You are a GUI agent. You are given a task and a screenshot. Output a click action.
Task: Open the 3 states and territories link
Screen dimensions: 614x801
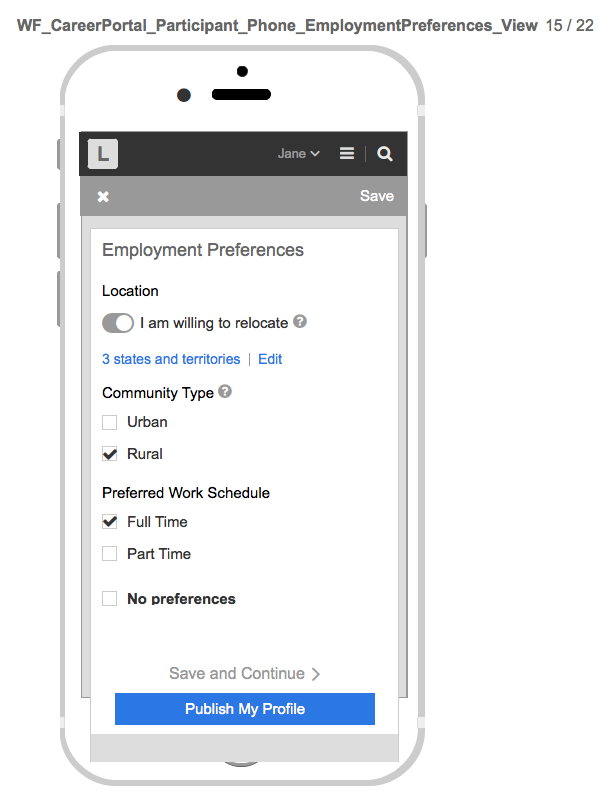coord(171,359)
